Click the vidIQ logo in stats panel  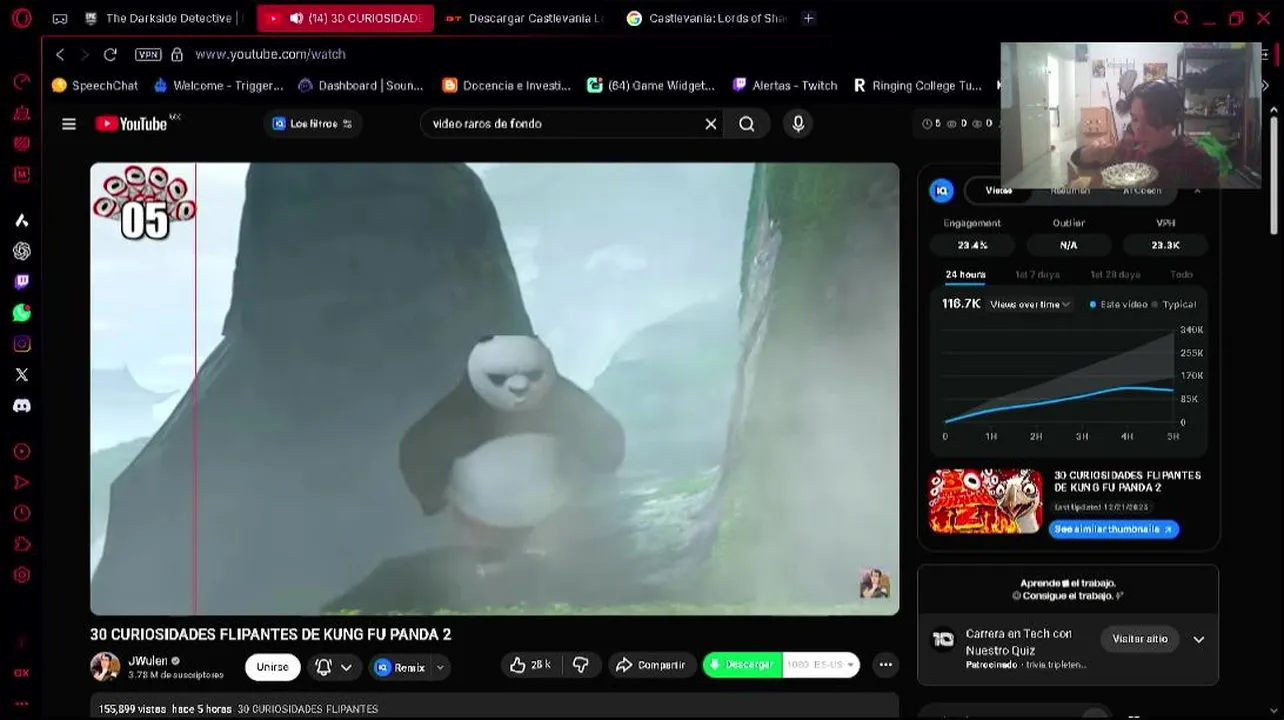pyautogui.click(x=941, y=190)
